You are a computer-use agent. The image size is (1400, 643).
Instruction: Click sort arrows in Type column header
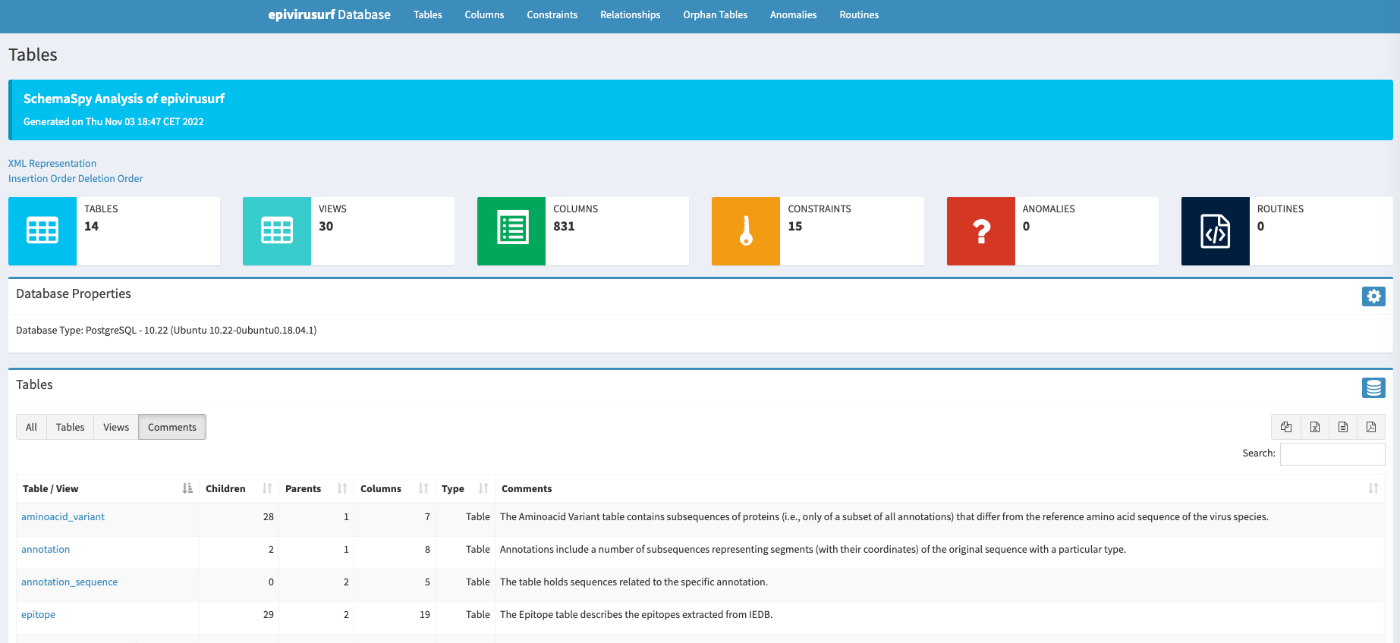coord(483,489)
